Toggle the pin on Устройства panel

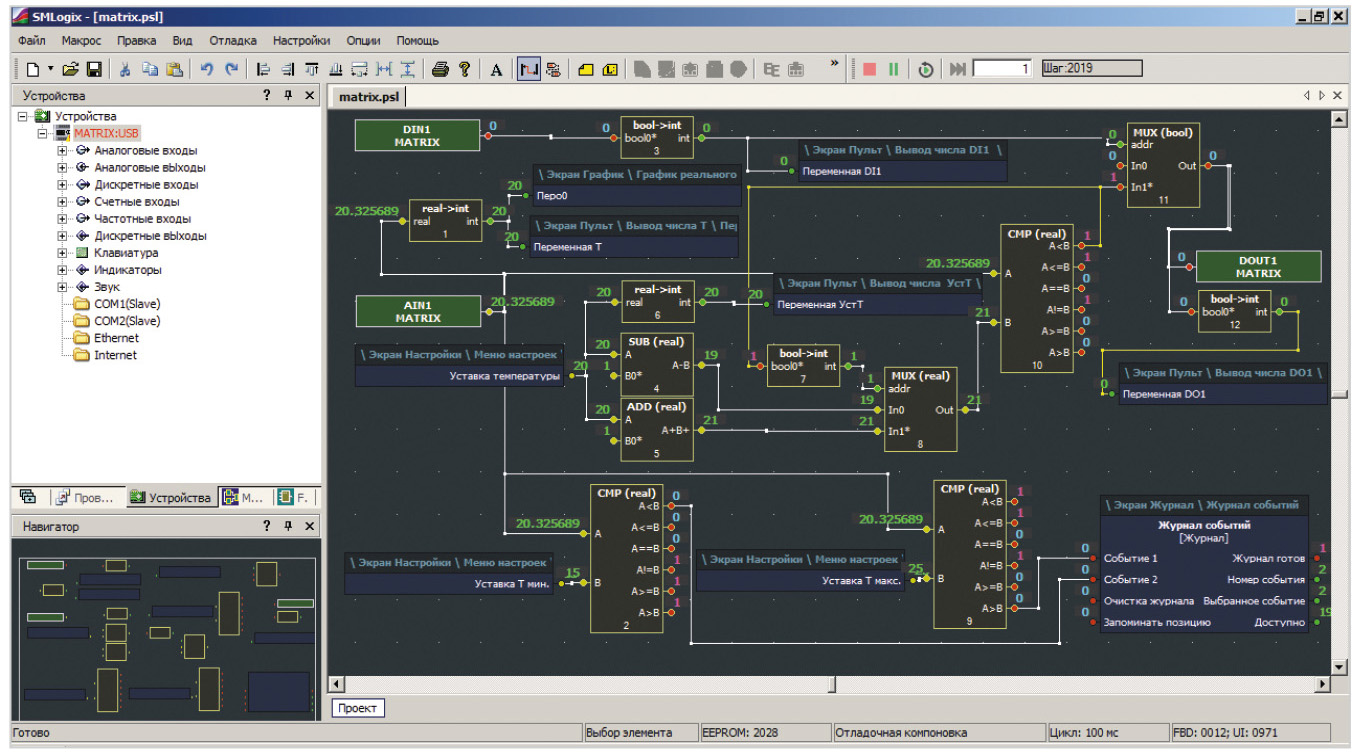(x=288, y=96)
